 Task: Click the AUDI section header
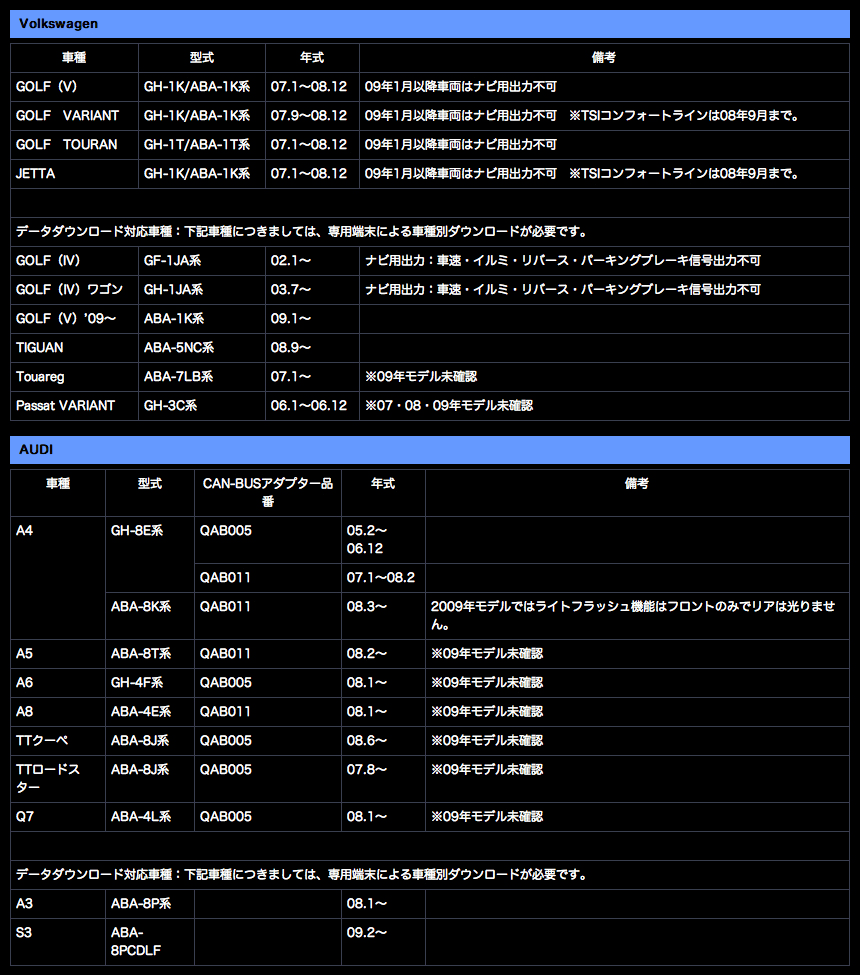[x=430, y=450]
